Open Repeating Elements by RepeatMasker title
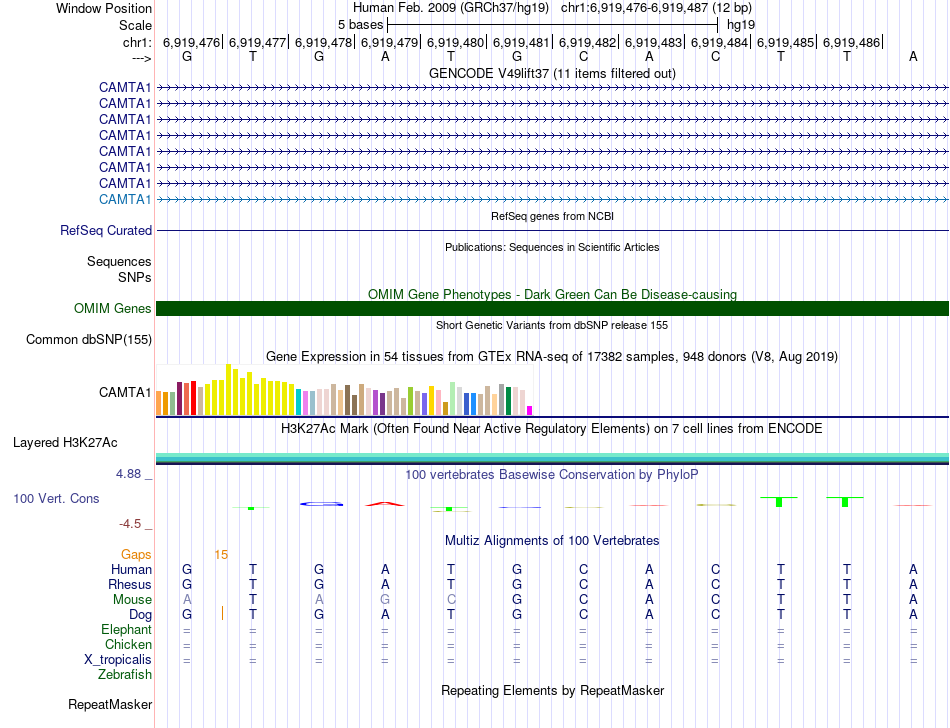This screenshot has height=728, width=950. point(552,690)
